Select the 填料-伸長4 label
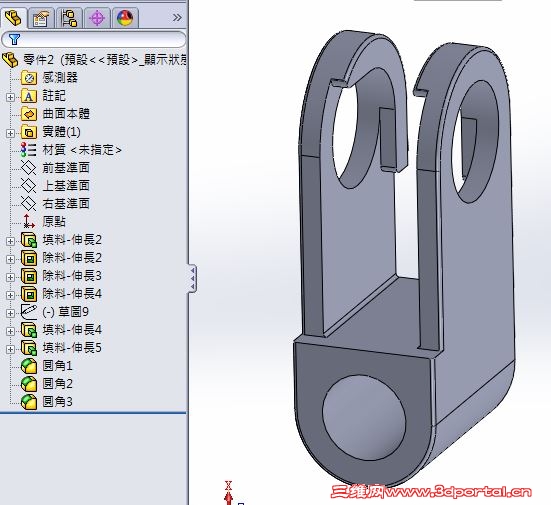551x505 pixels. click(x=72, y=330)
